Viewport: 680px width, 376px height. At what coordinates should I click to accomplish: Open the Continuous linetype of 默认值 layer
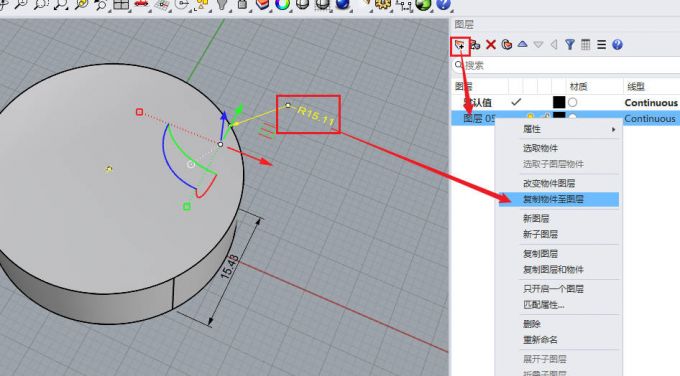(x=651, y=103)
